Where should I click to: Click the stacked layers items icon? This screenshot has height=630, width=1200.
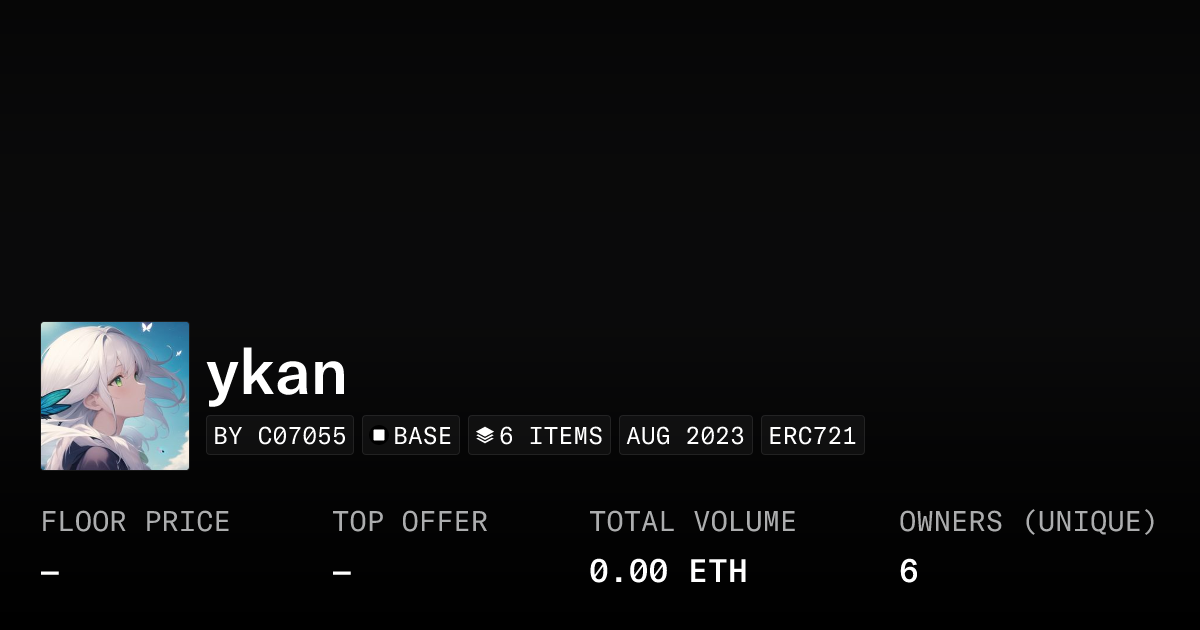click(x=485, y=436)
